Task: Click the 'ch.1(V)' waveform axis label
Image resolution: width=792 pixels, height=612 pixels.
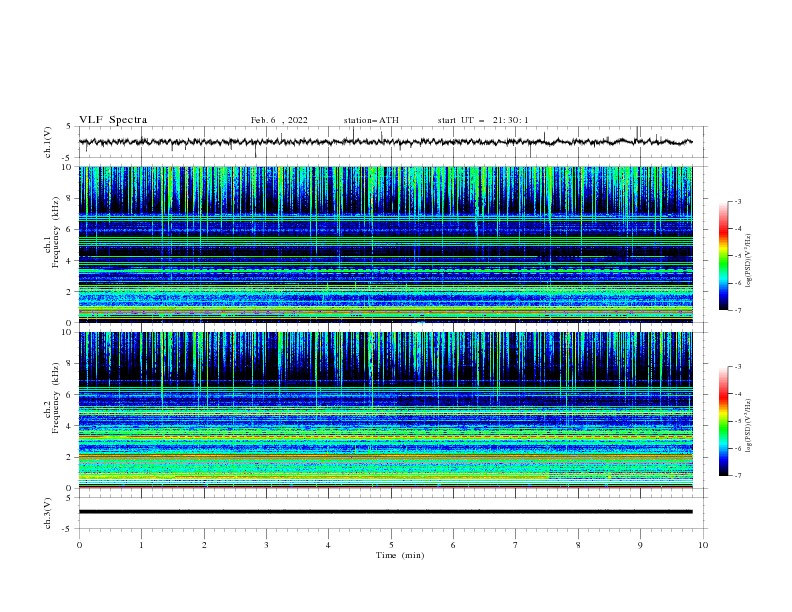Action: (48, 142)
